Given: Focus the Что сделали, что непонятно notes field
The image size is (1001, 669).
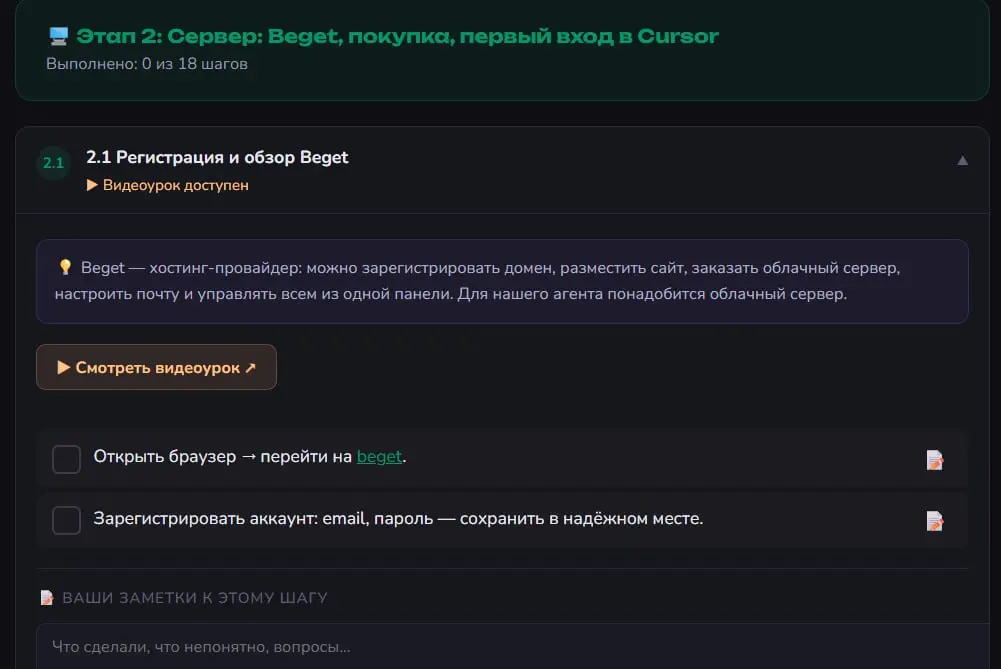Looking at the screenshot, I should pos(513,647).
